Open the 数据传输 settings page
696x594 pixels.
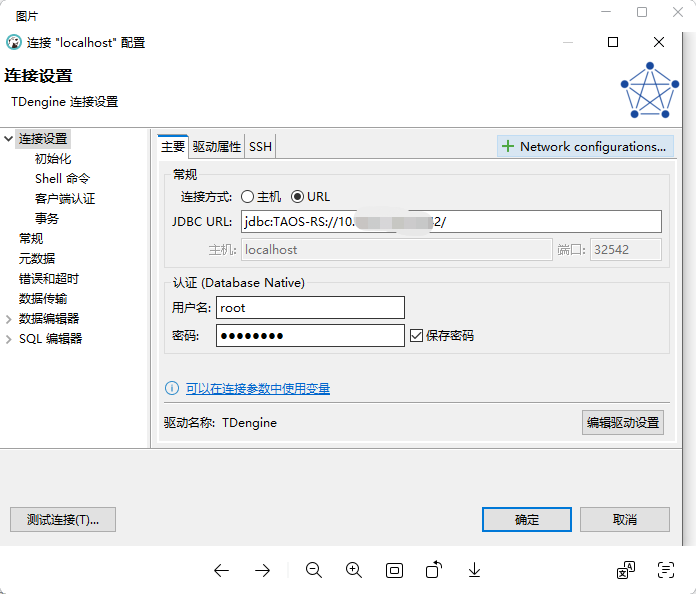[43, 298]
